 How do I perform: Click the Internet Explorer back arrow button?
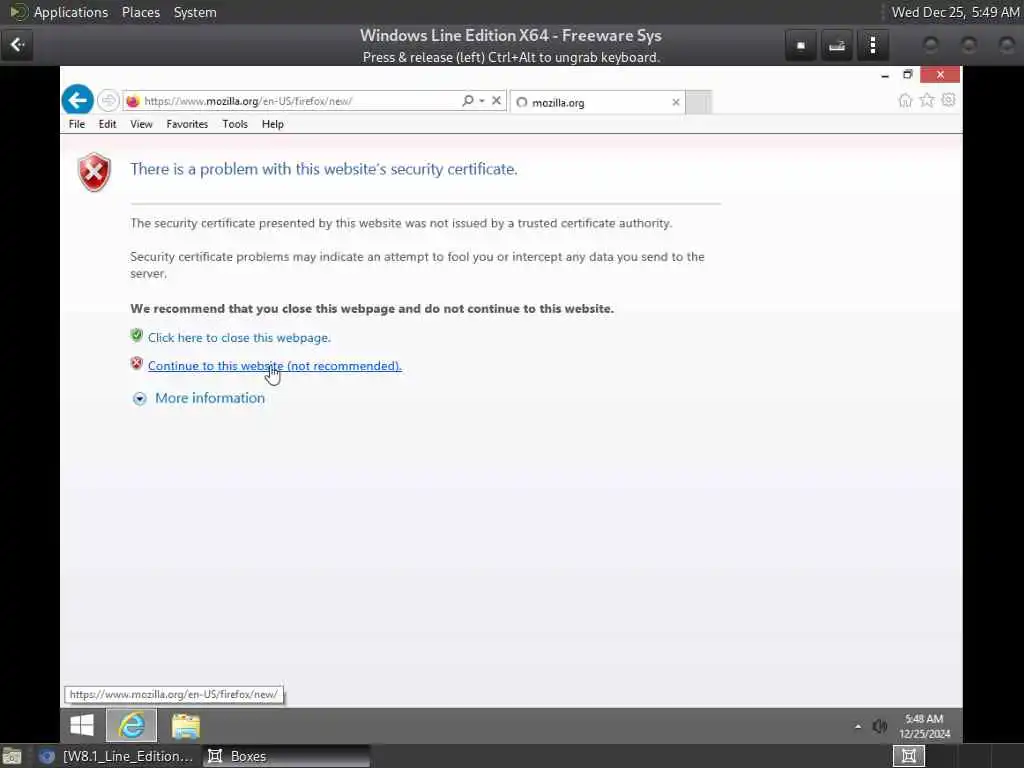point(78,100)
